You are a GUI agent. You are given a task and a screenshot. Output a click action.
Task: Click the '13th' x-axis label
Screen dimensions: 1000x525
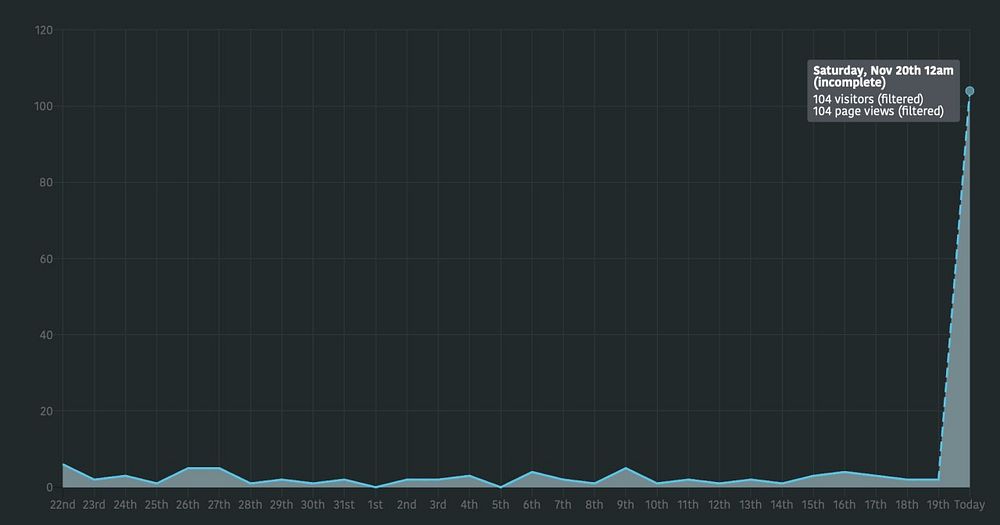(x=750, y=505)
